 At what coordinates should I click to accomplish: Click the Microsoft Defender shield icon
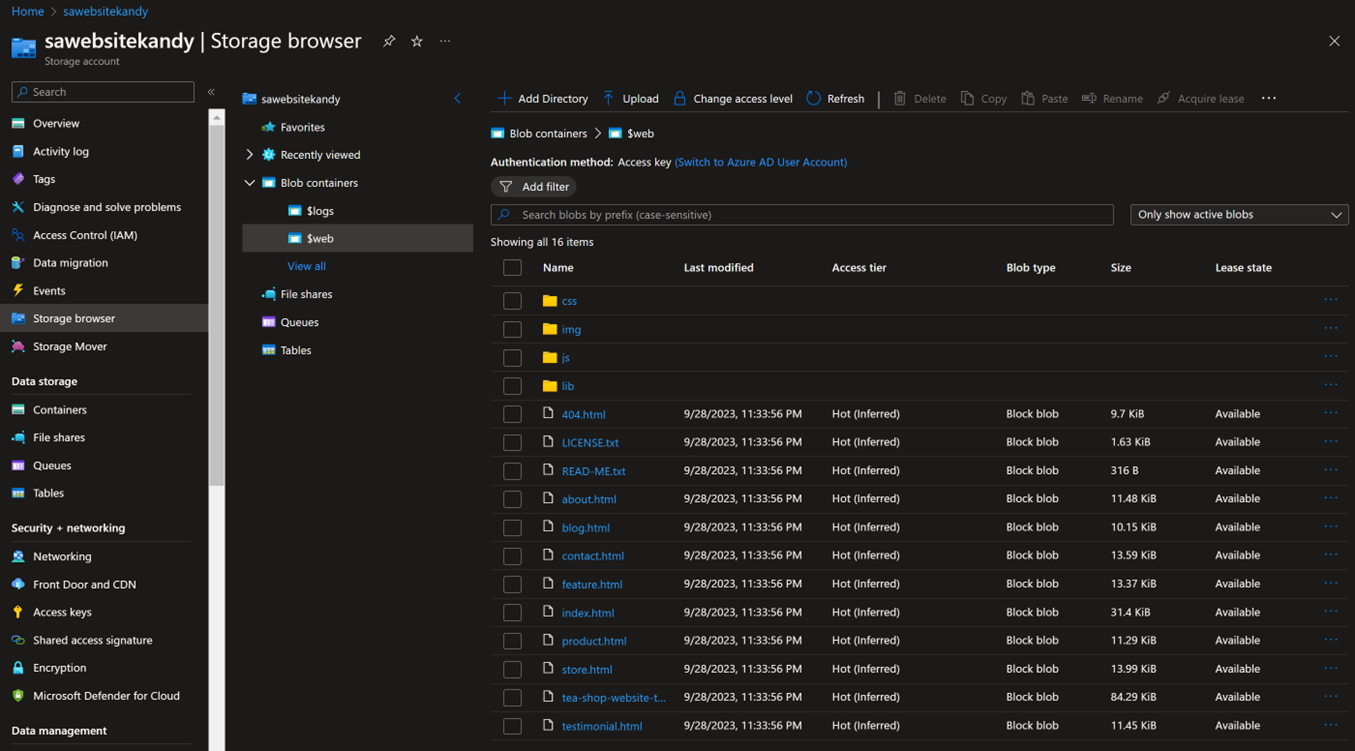(18, 696)
